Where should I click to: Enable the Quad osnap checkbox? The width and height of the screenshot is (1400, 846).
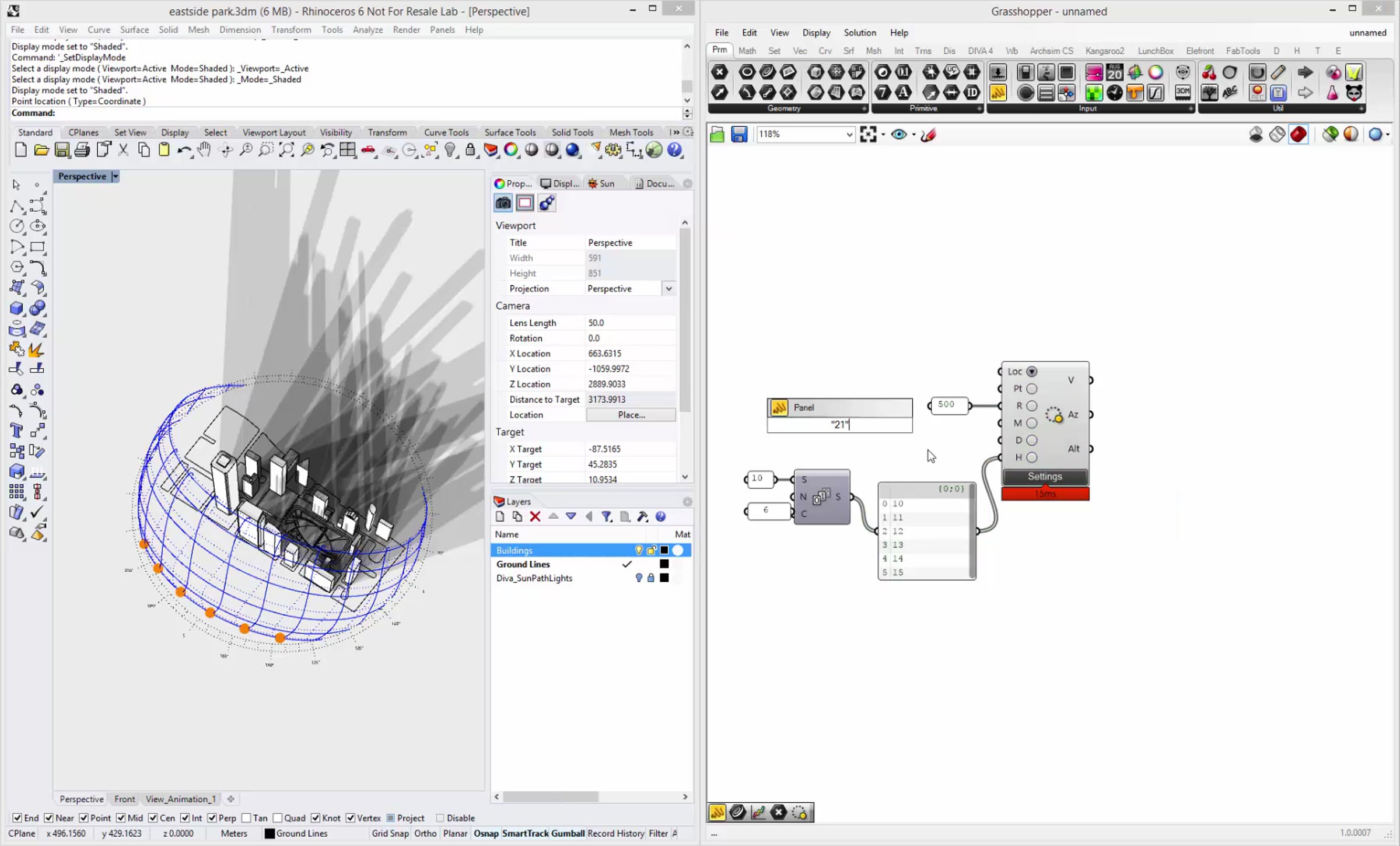pyautogui.click(x=278, y=818)
